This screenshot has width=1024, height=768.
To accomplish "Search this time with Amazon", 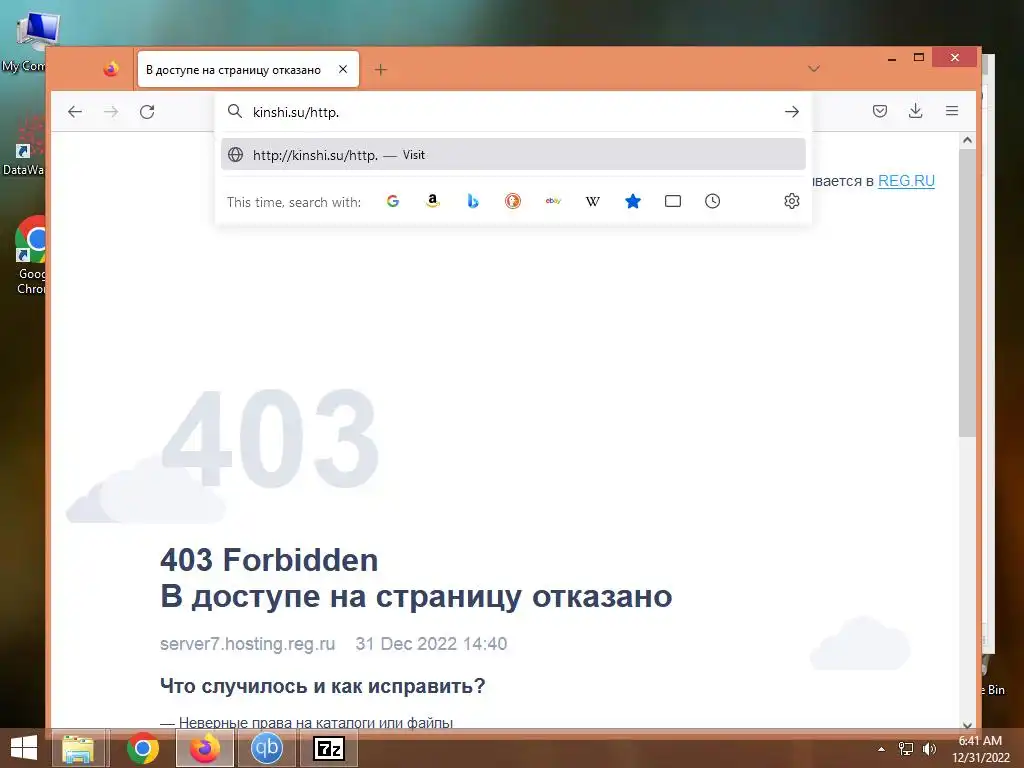I will (x=432, y=201).
